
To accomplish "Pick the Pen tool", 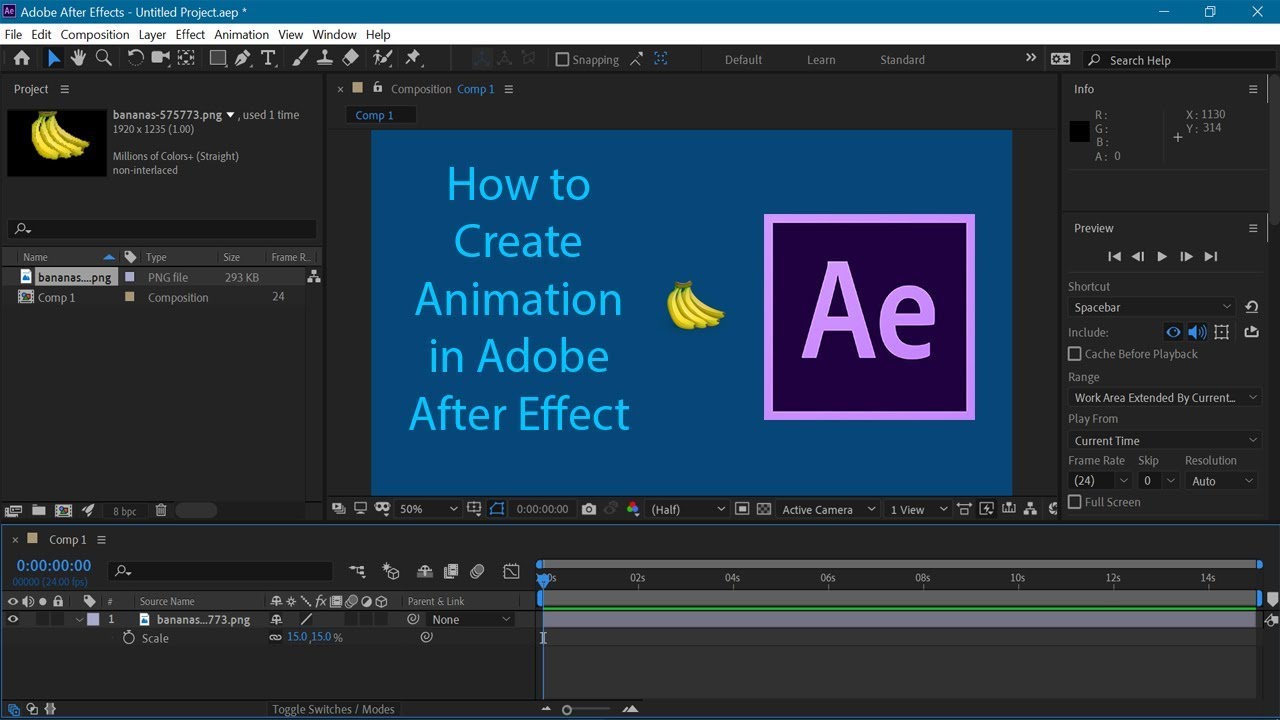I will pyautogui.click(x=242, y=59).
